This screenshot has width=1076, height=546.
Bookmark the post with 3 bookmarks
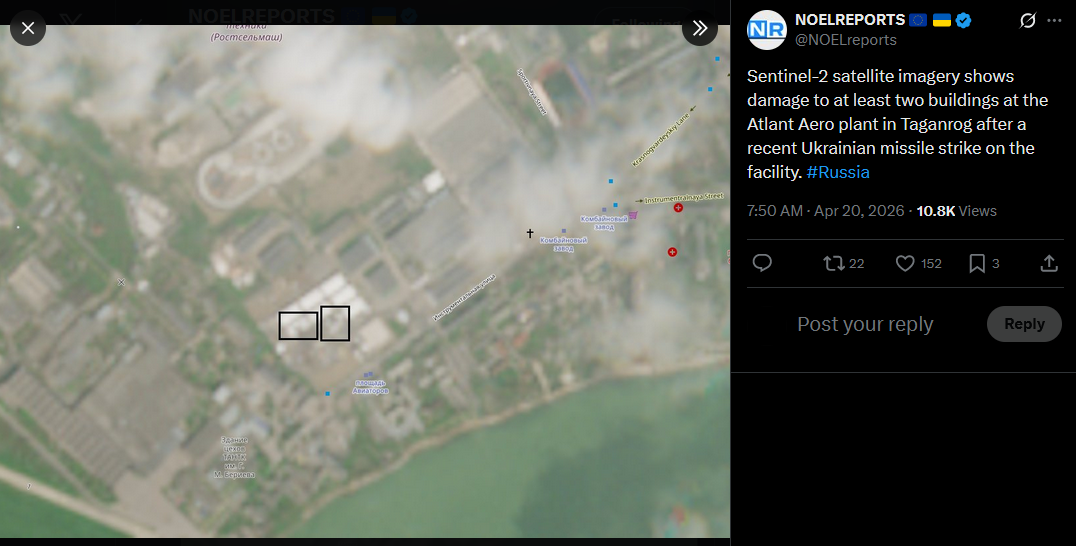983,263
